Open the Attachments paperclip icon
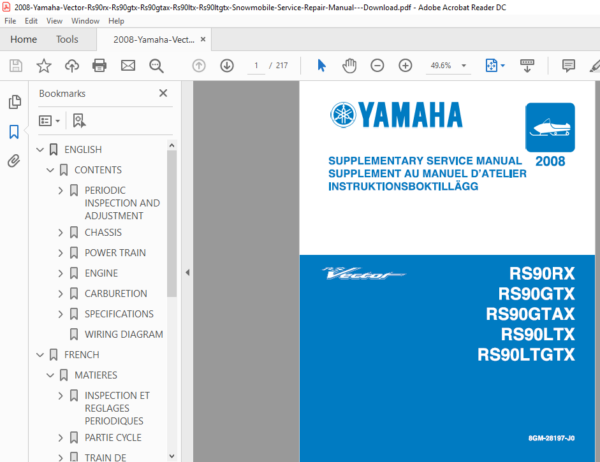The image size is (600, 462). coord(14,161)
